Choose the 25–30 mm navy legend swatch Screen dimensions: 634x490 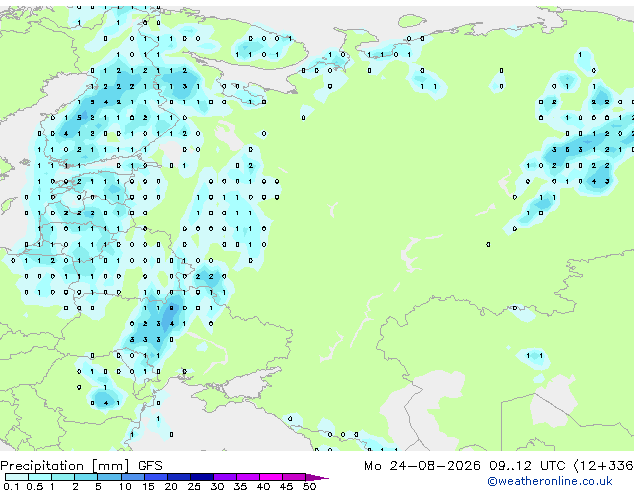pyautogui.click(x=202, y=477)
